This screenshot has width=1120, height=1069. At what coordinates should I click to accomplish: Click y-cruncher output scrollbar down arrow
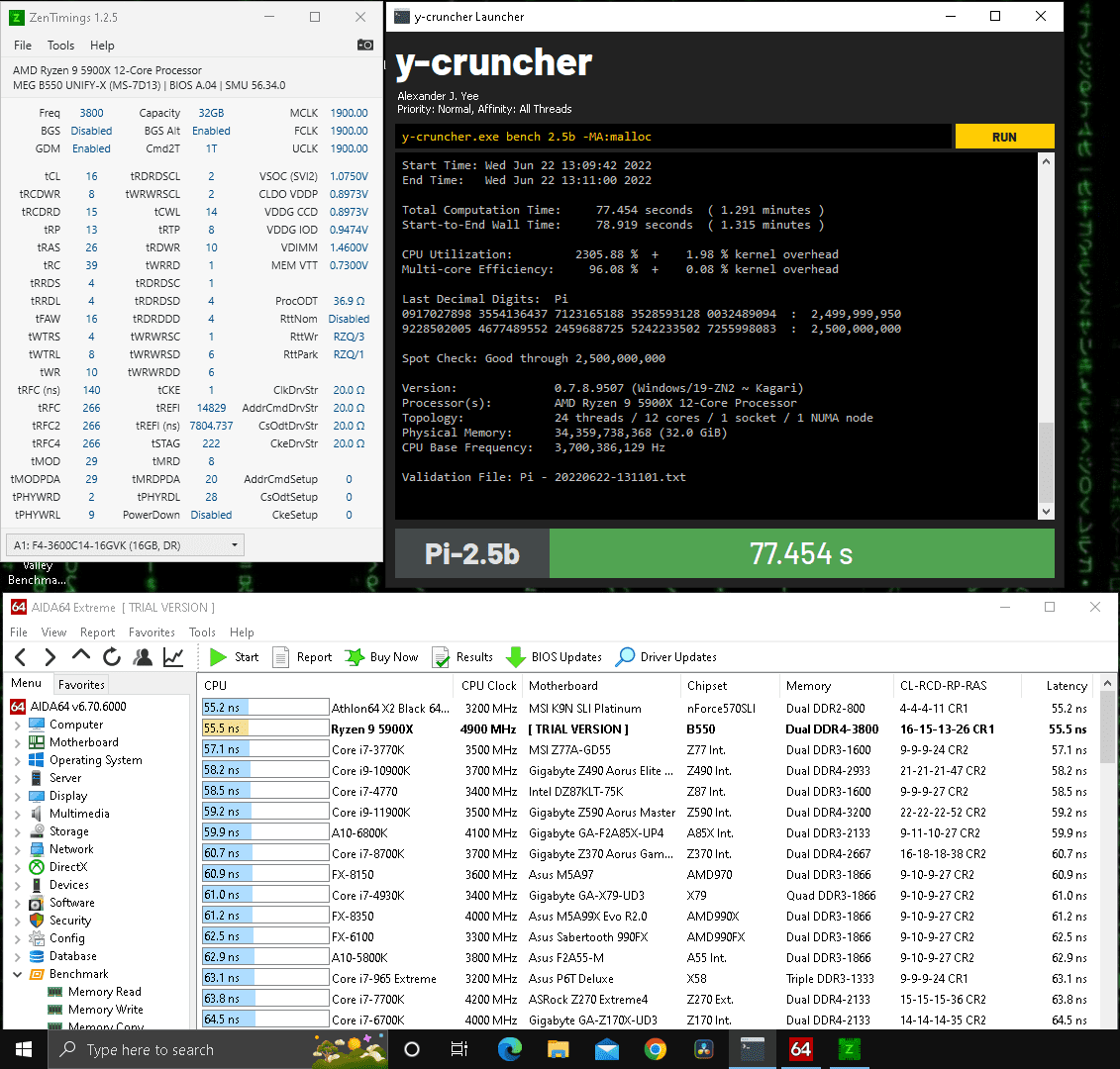[x=1046, y=512]
